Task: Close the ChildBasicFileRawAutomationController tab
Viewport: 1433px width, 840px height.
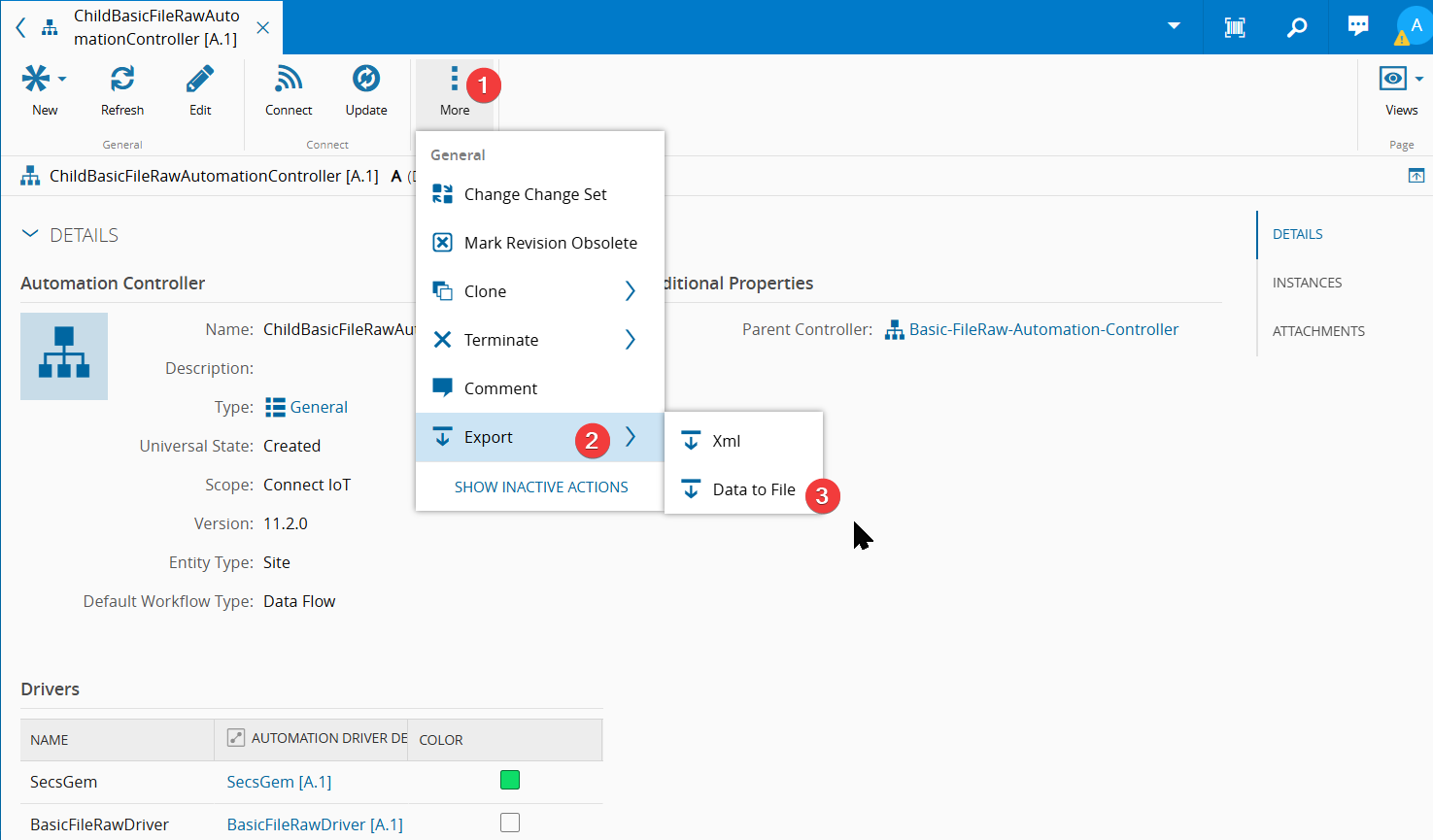Action: (x=262, y=28)
